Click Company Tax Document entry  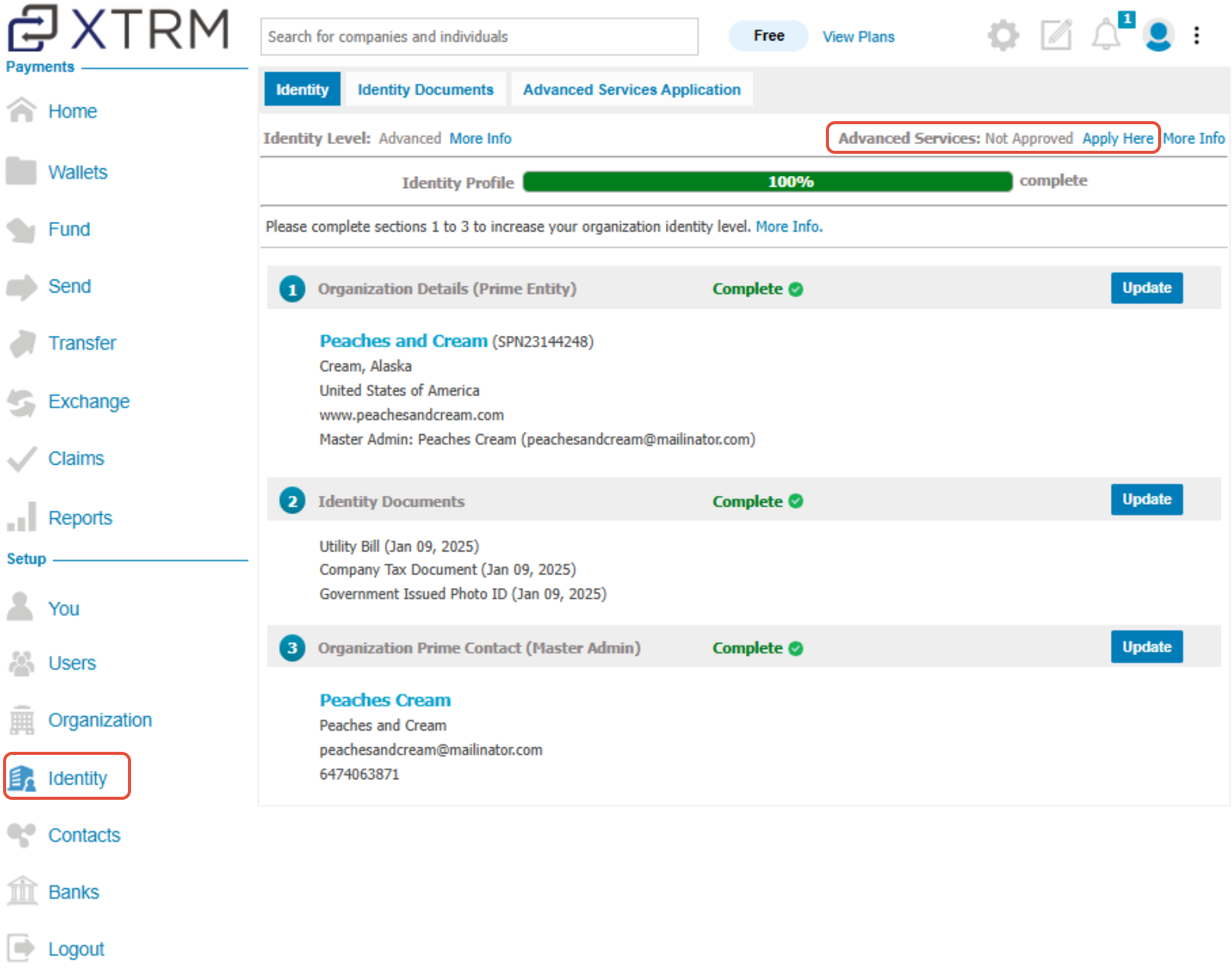click(447, 570)
